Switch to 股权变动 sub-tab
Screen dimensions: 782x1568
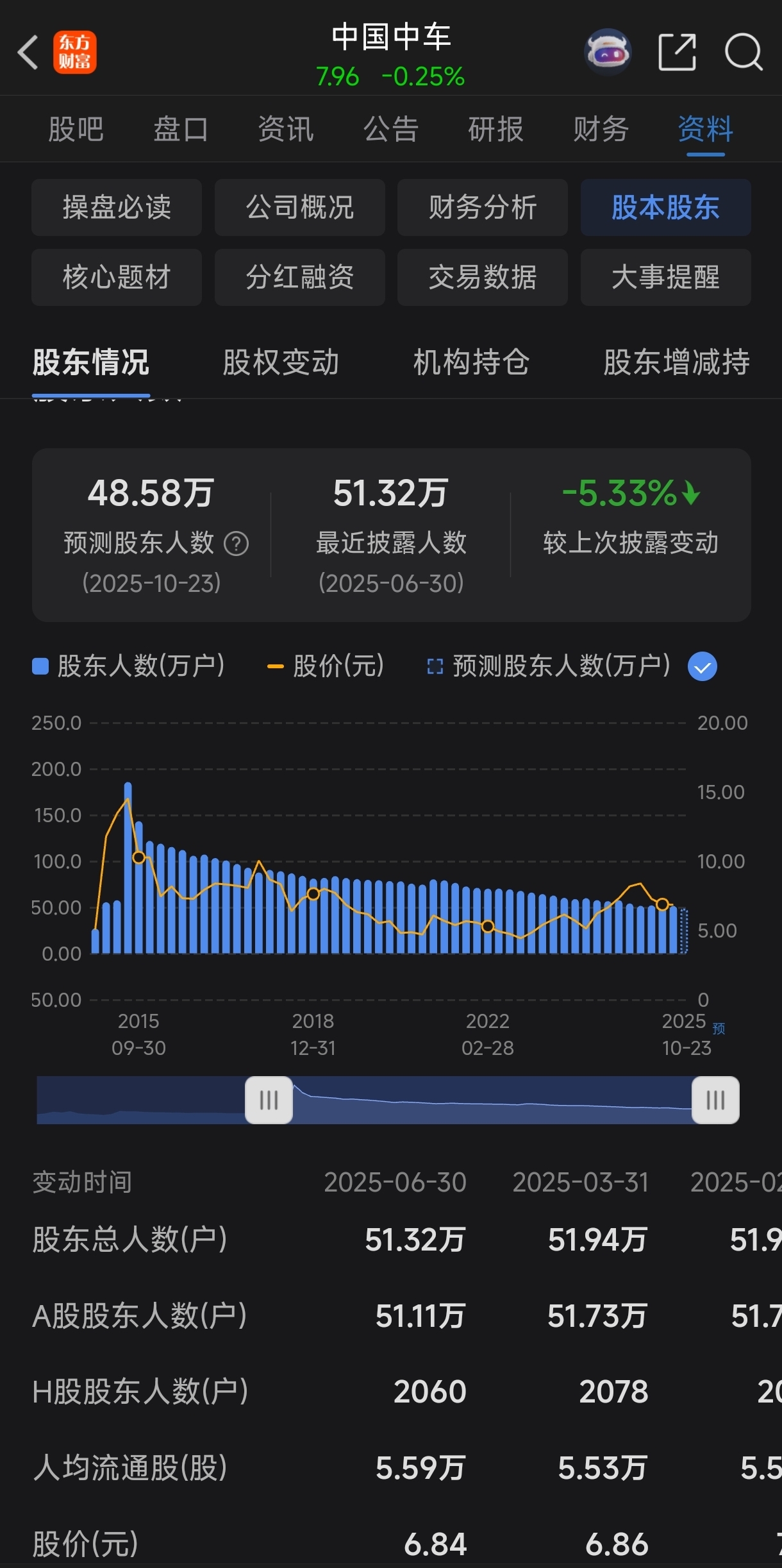pyautogui.click(x=281, y=362)
